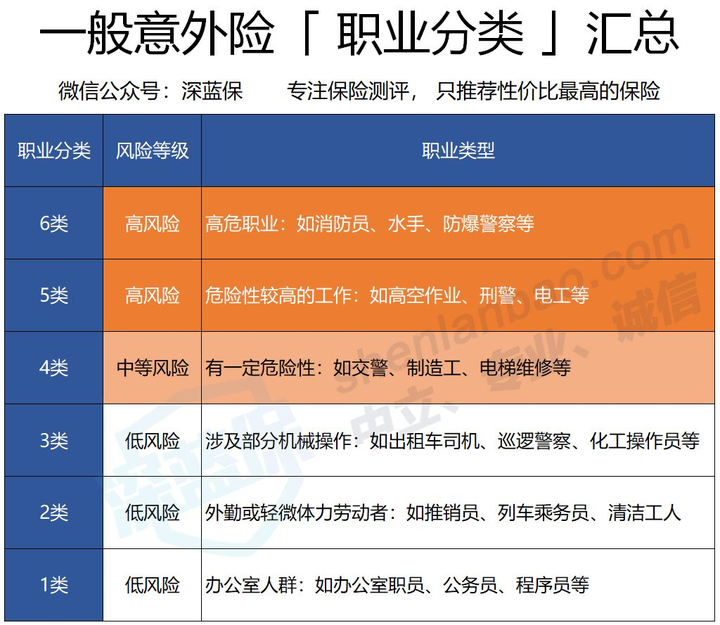Click the 6类 row label

[x=54, y=224]
